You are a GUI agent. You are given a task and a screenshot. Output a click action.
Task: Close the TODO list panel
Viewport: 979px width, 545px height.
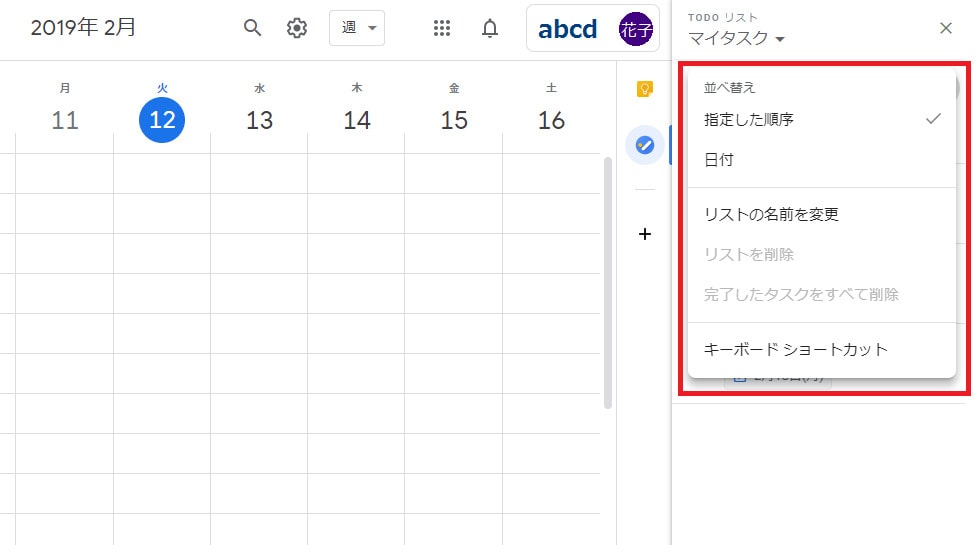pyautogui.click(x=946, y=28)
